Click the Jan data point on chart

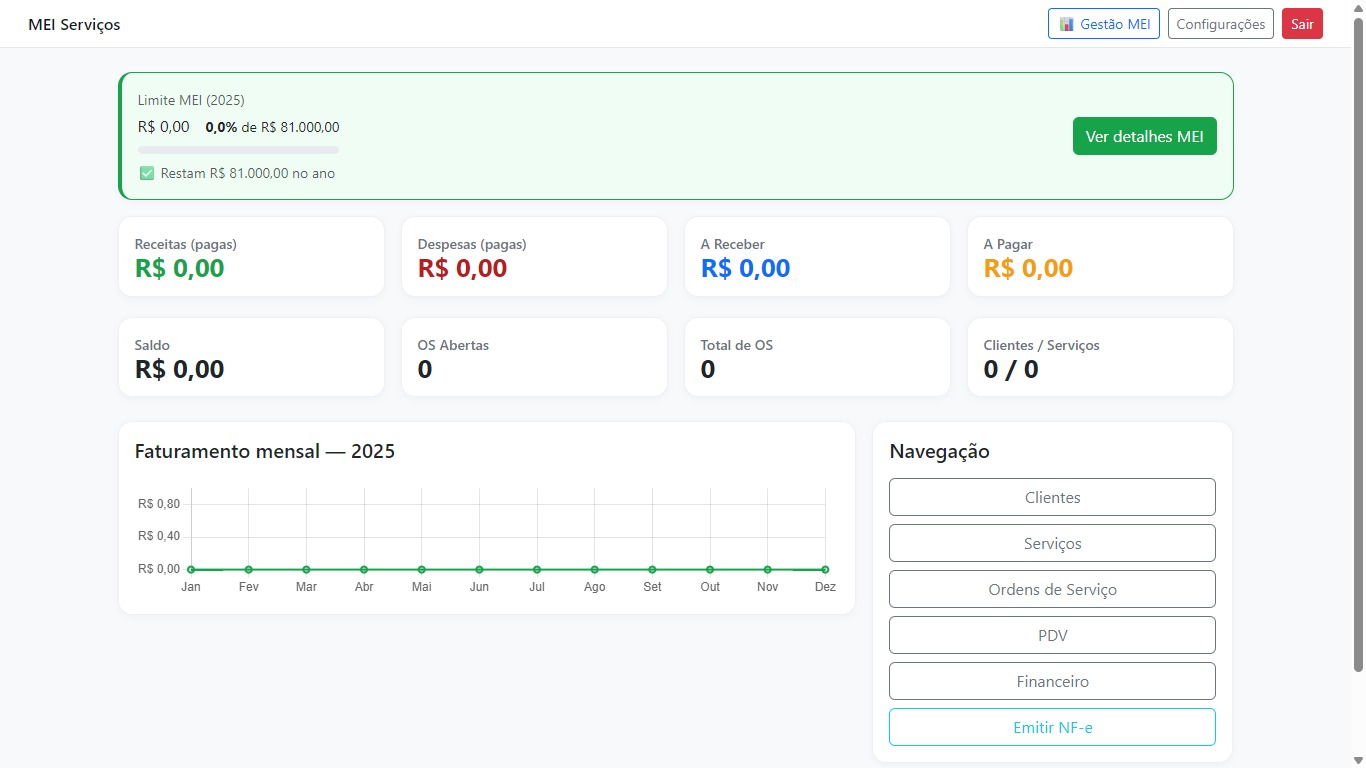point(191,569)
